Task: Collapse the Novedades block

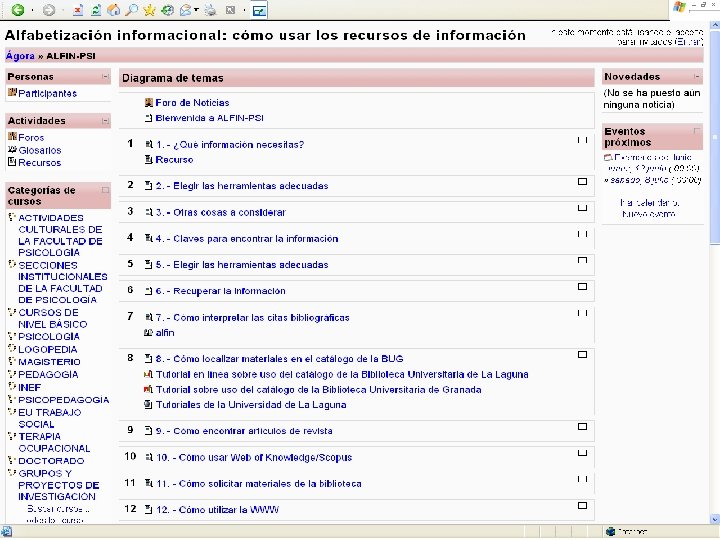Action: click(x=697, y=76)
